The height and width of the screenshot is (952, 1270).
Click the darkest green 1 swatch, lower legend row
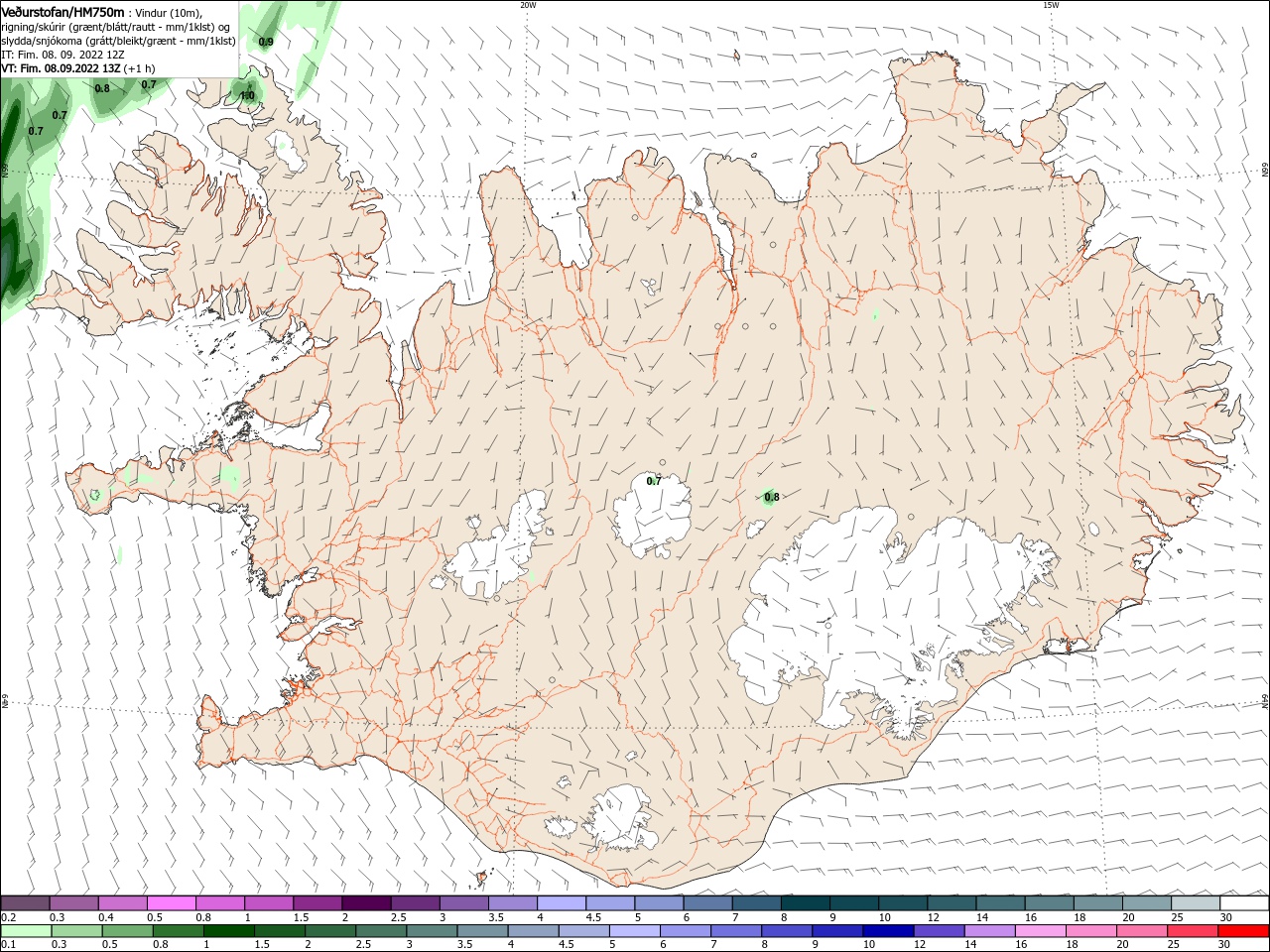pyautogui.click(x=228, y=931)
